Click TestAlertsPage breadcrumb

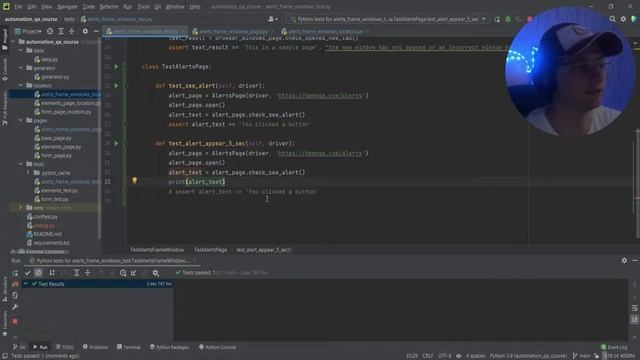(210, 250)
